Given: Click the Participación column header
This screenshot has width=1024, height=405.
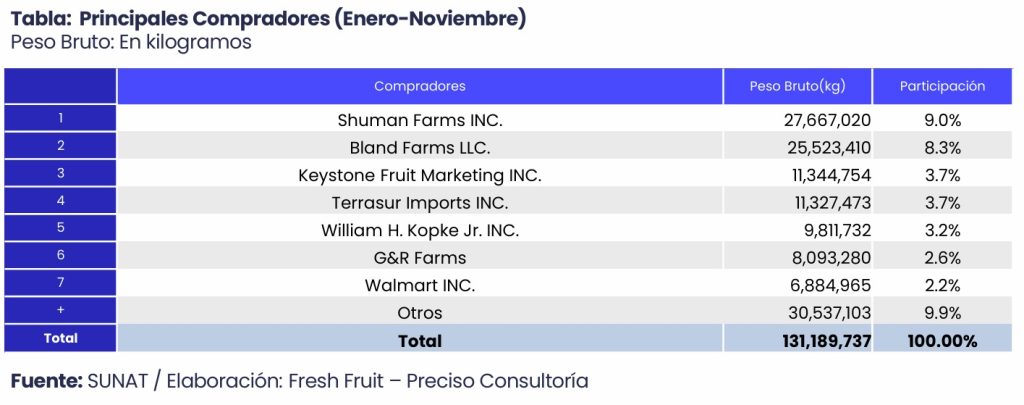Looking at the screenshot, I should tap(942, 86).
